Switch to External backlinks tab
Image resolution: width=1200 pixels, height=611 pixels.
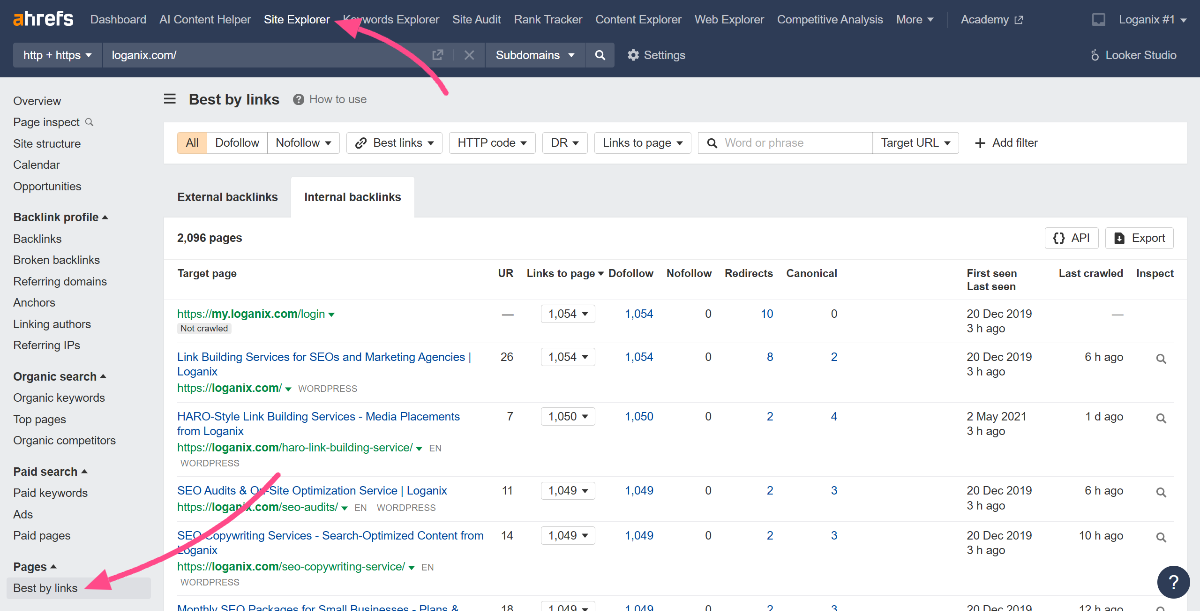(x=227, y=197)
